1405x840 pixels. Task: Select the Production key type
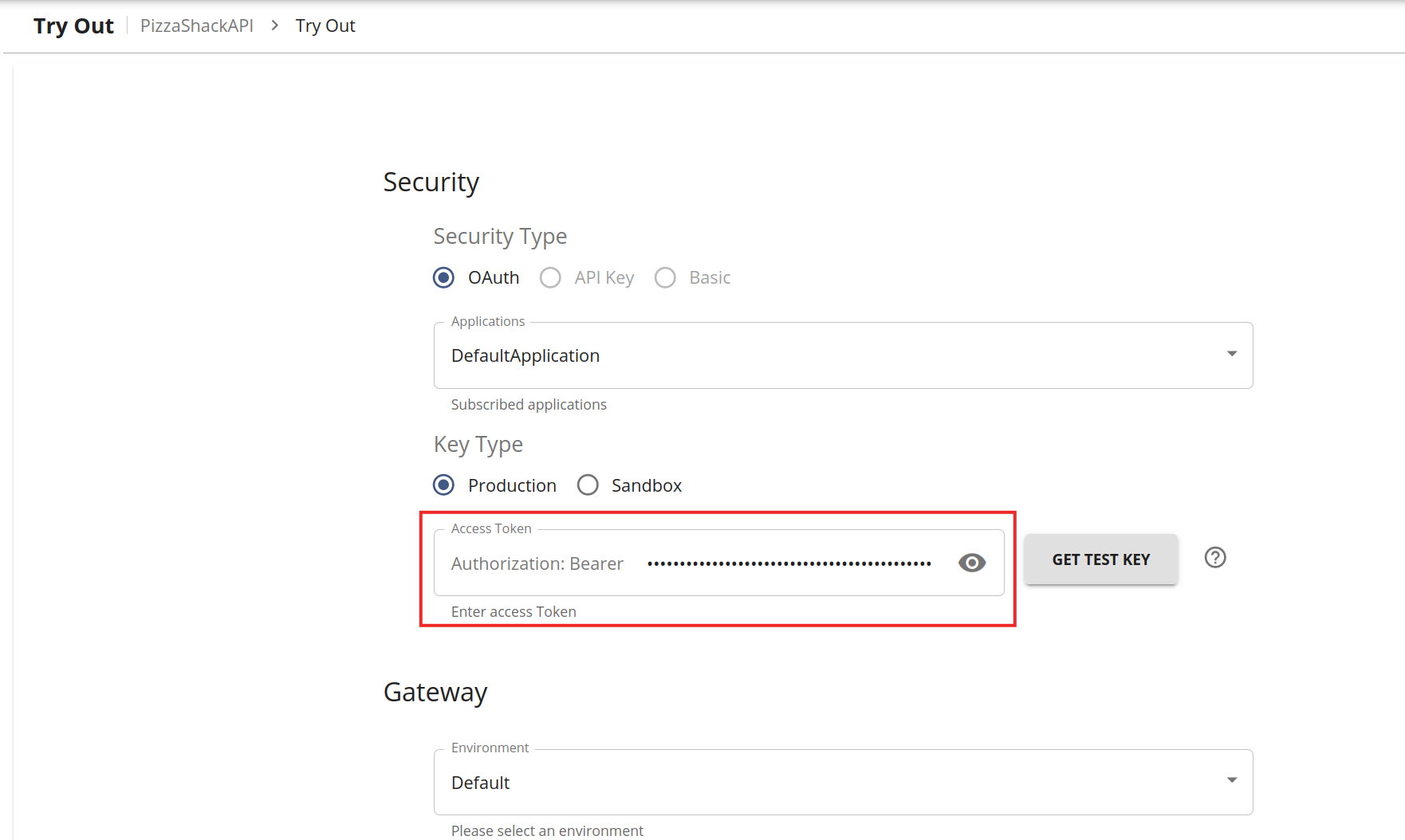444,485
